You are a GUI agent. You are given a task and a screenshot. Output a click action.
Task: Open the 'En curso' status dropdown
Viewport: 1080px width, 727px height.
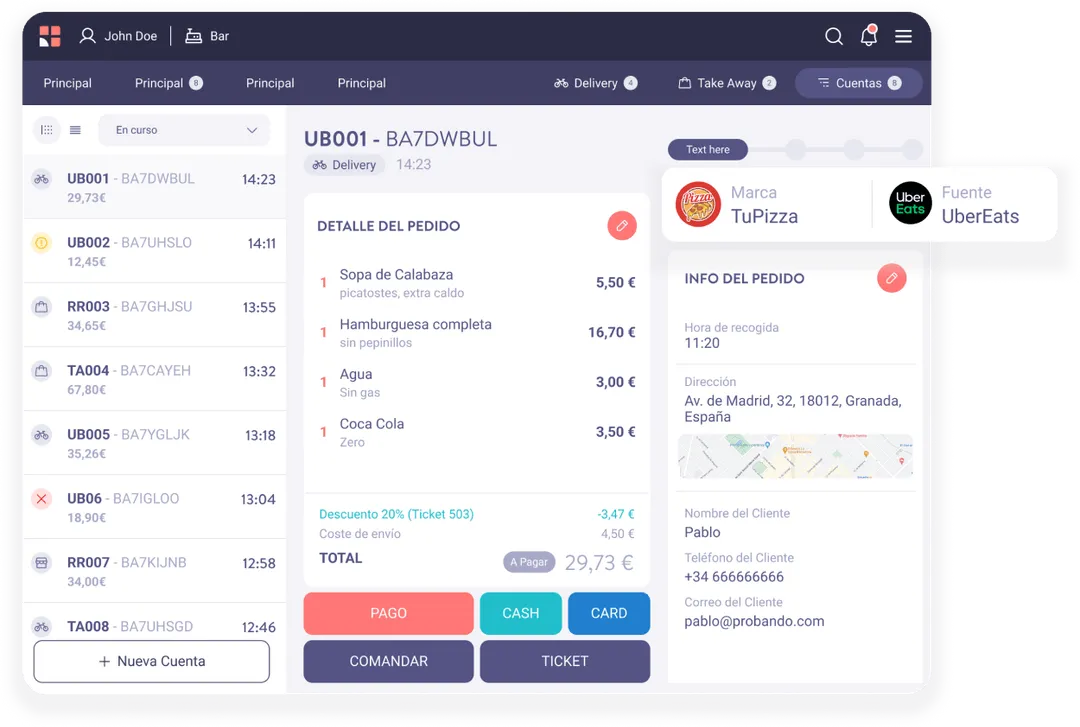tap(184, 130)
